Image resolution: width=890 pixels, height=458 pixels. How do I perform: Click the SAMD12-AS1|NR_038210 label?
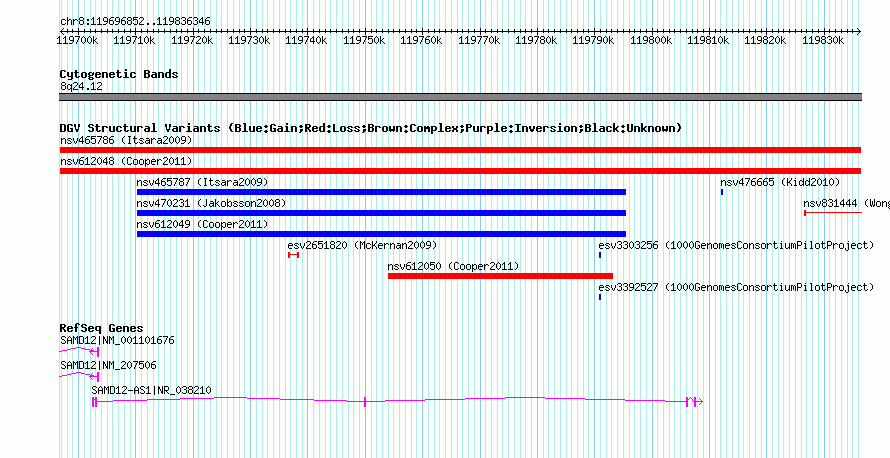tap(151, 390)
